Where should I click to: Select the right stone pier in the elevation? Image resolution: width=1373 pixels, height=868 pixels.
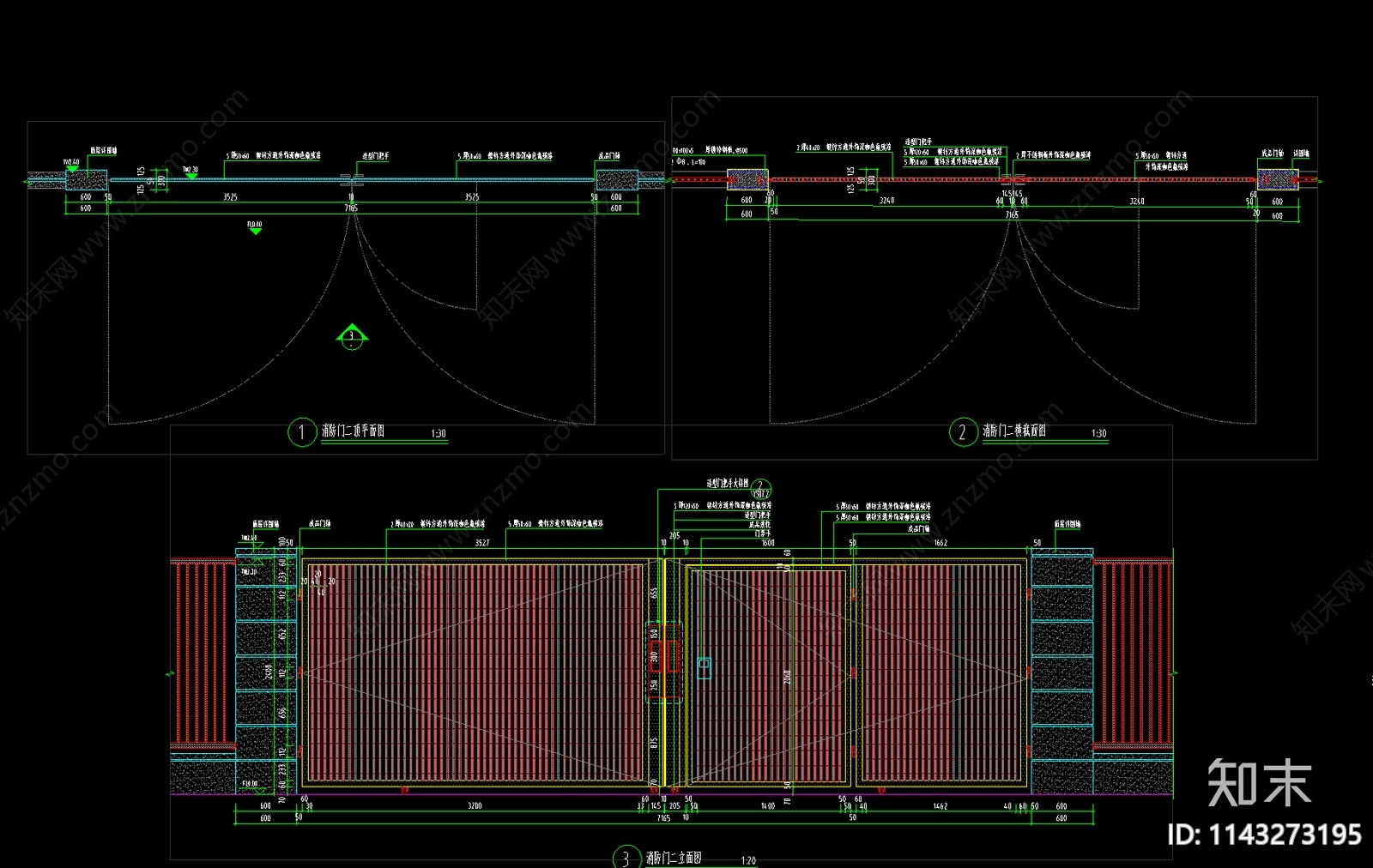tap(1062, 672)
